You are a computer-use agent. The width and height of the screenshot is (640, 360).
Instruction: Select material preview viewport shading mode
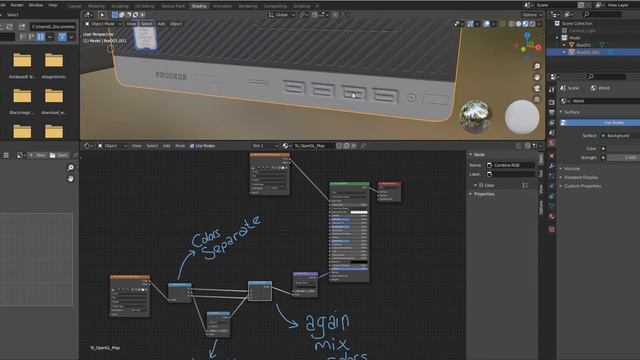525,24
